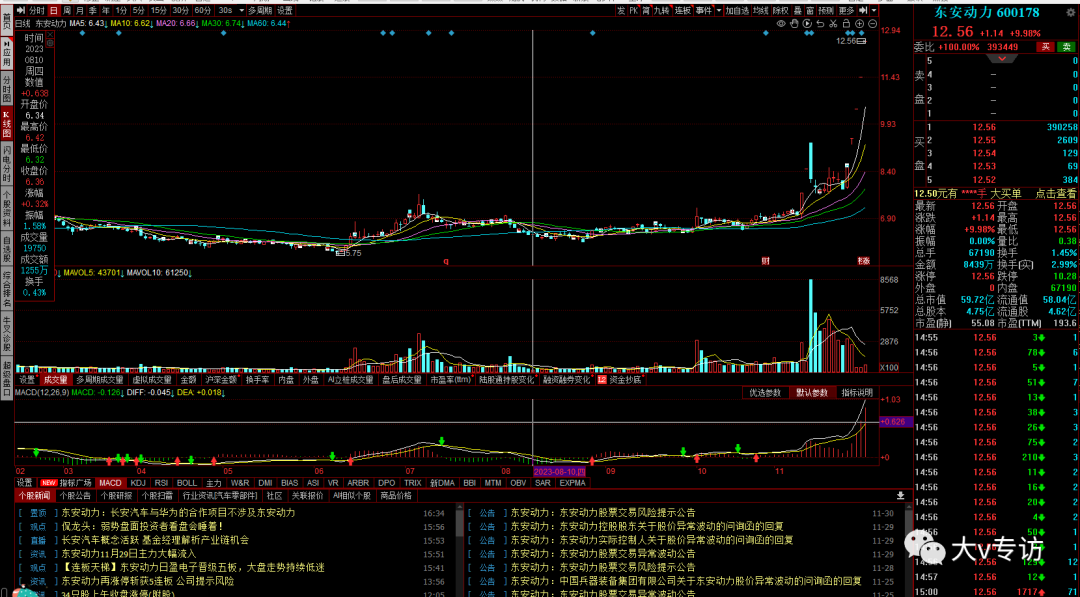1080x597 pixels.
Task: Expand the dropdown at toolbar's far right
Action: coord(873,10)
